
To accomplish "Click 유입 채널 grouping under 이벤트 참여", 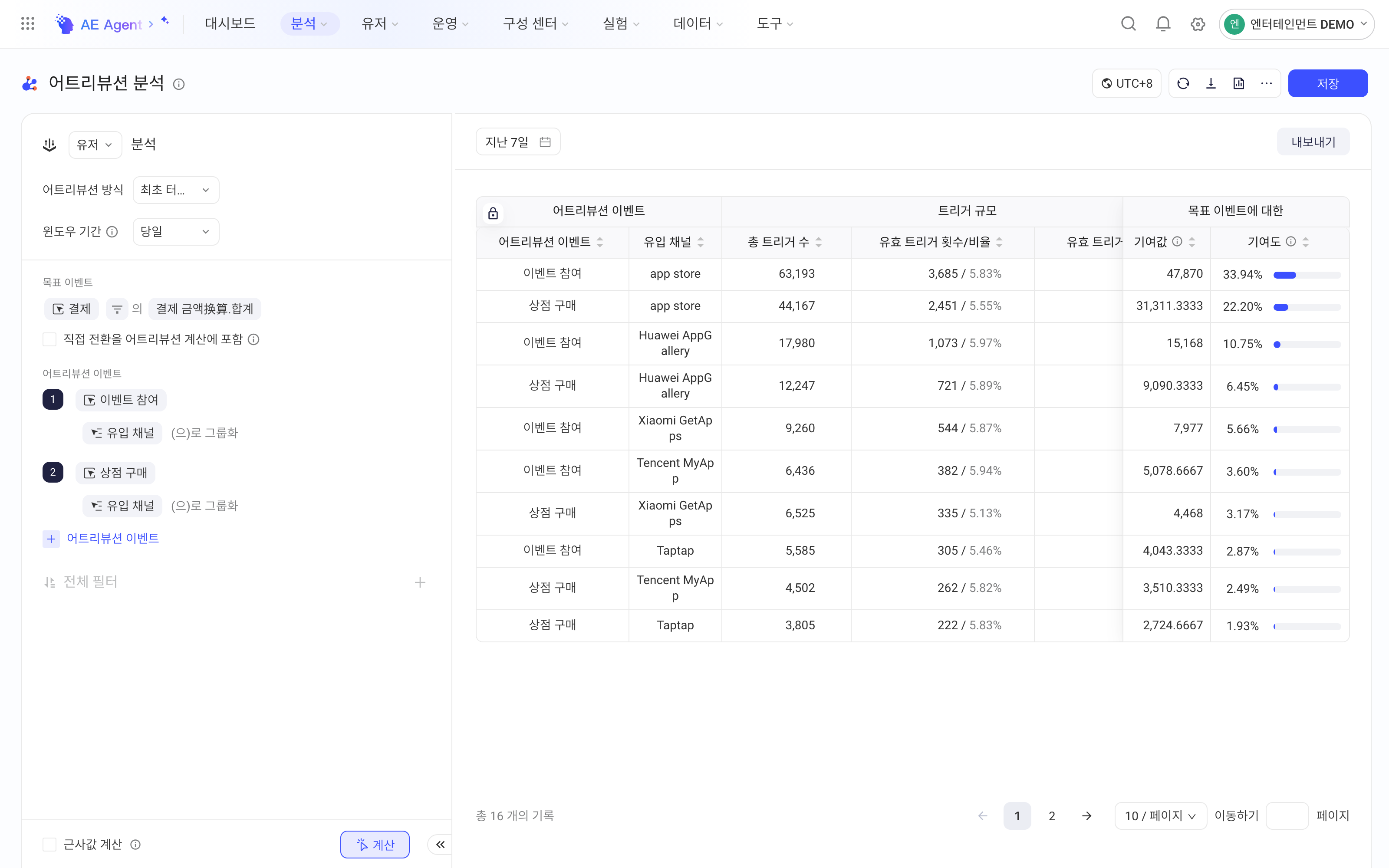I will coord(122,433).
